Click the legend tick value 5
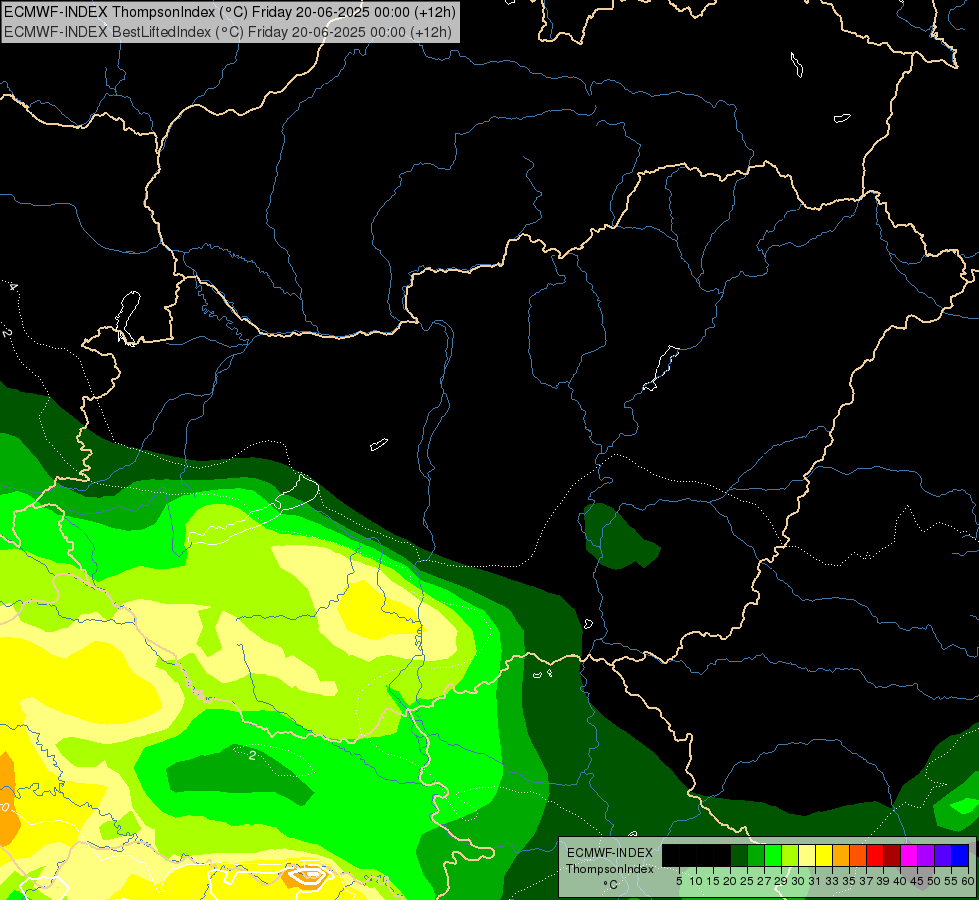 point(679,881)
